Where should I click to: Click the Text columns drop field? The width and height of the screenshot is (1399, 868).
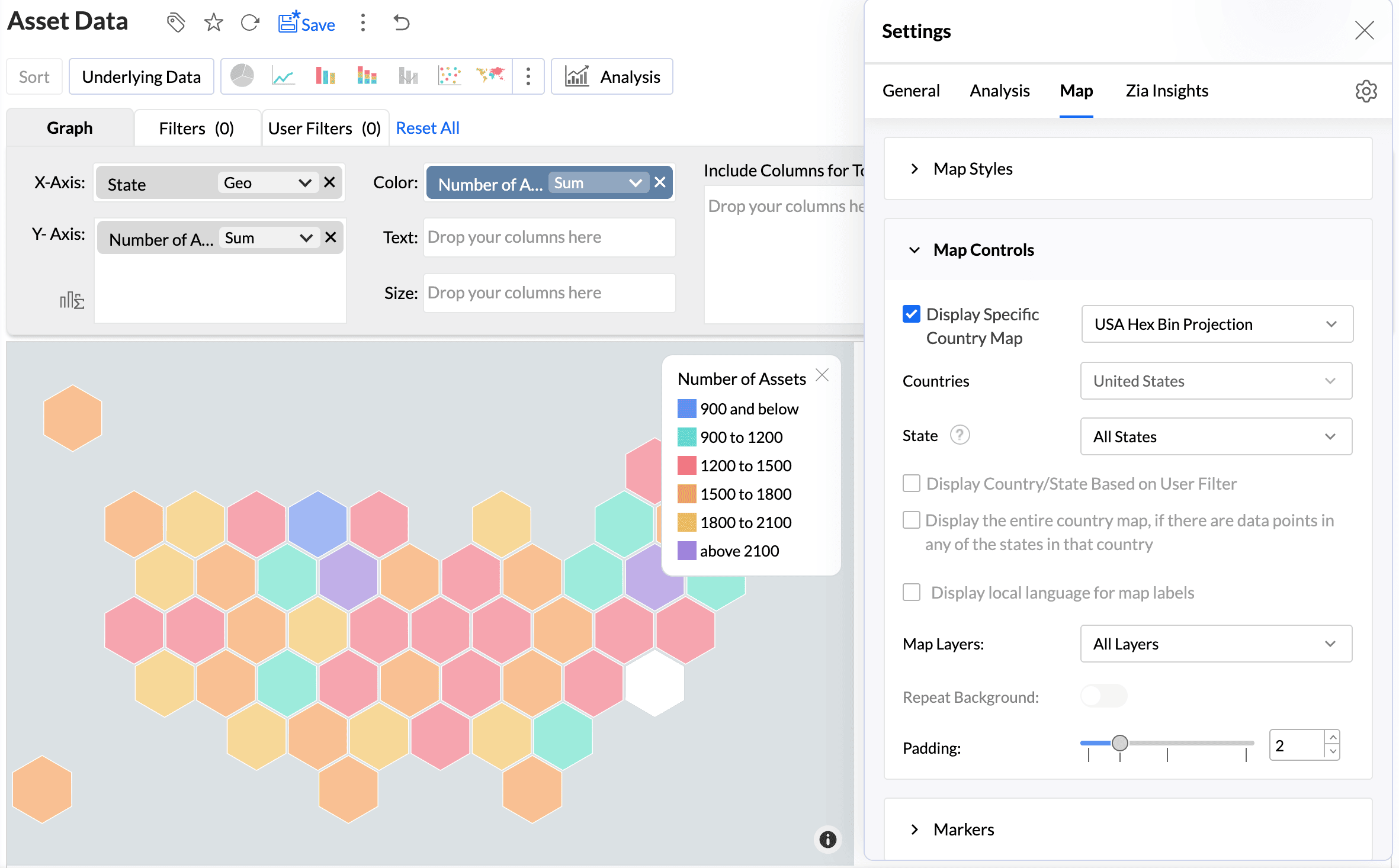coord(549,237)
